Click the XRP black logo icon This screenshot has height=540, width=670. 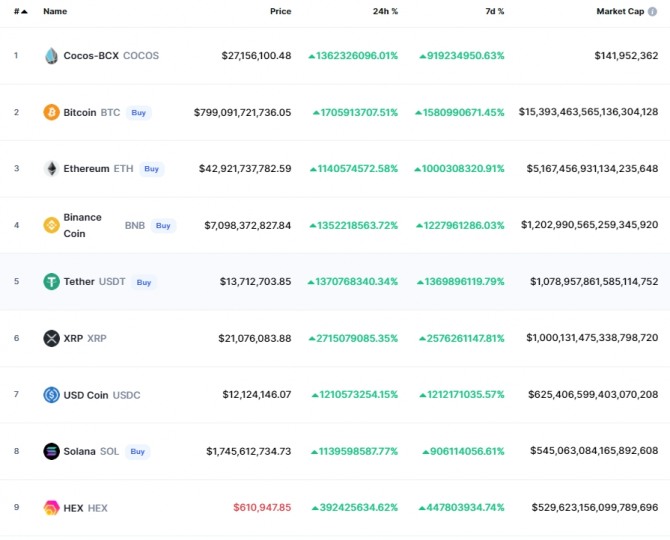click(x=51, y=338)
